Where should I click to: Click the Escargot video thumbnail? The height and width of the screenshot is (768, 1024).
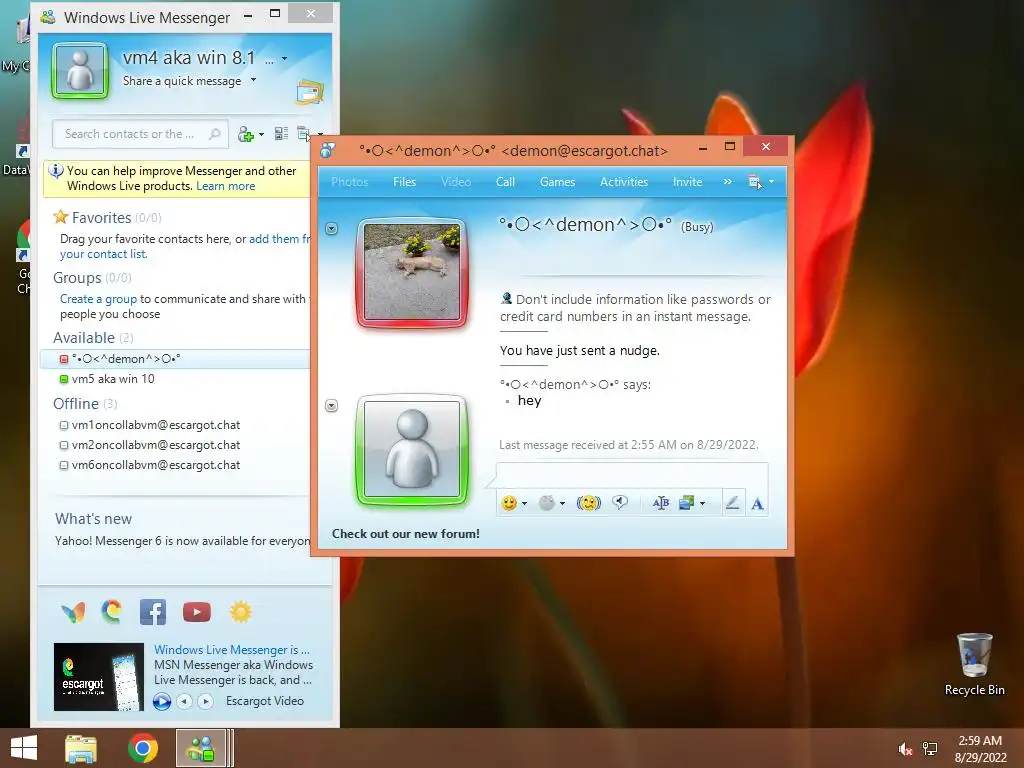99,677
